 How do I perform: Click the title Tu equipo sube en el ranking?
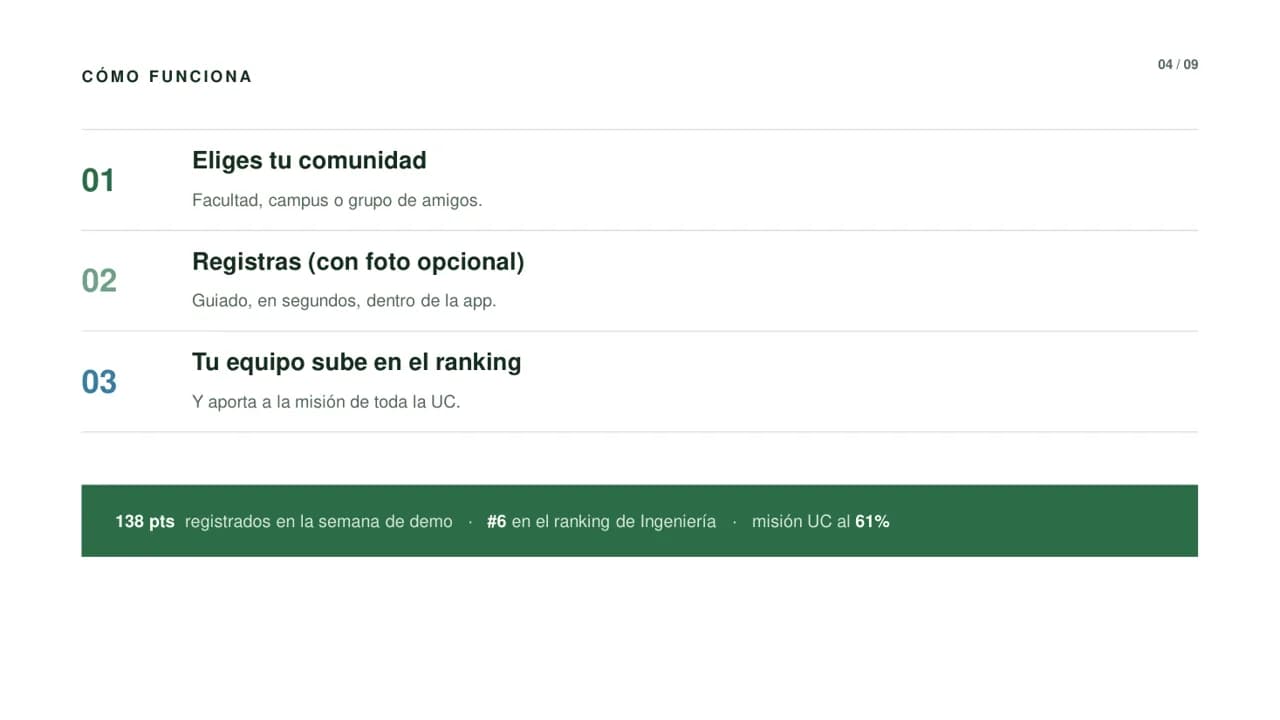point(356,362)
